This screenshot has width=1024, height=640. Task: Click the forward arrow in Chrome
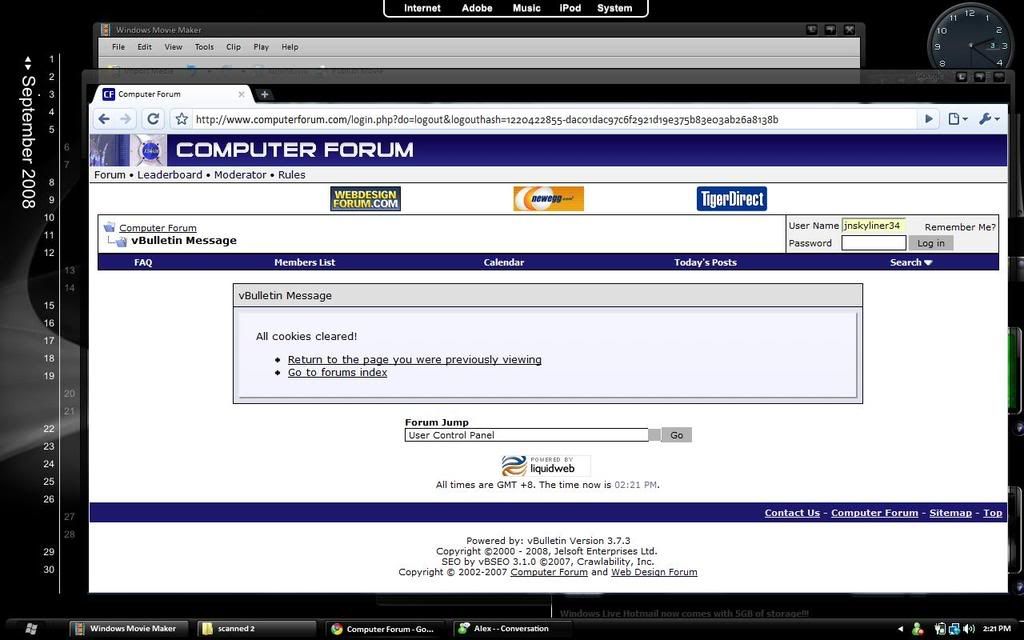[x=126, y=119]
